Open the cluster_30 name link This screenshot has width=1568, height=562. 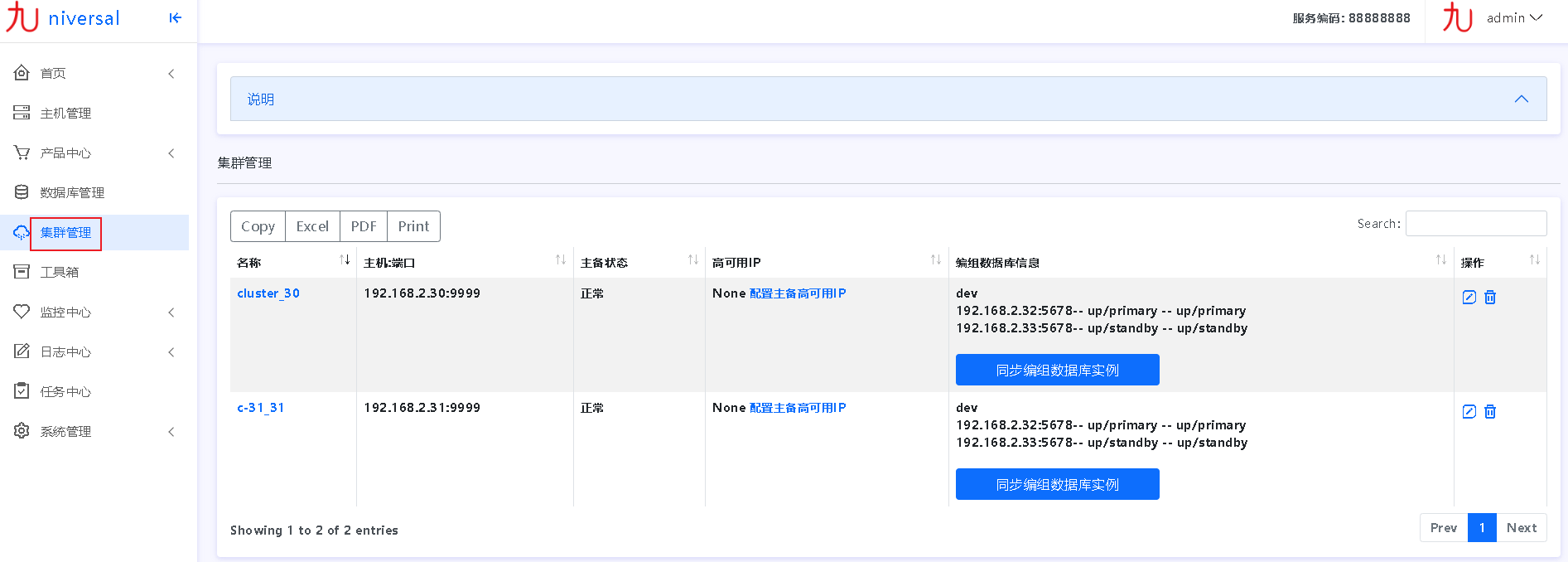(268, 293)
